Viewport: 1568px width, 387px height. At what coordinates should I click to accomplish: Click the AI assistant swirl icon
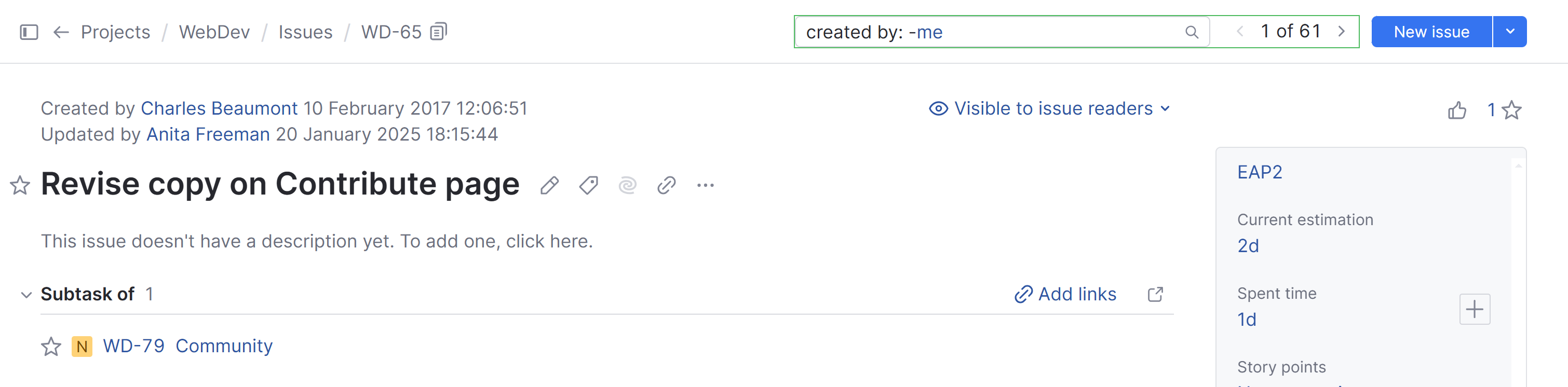(x=628, y=185)
